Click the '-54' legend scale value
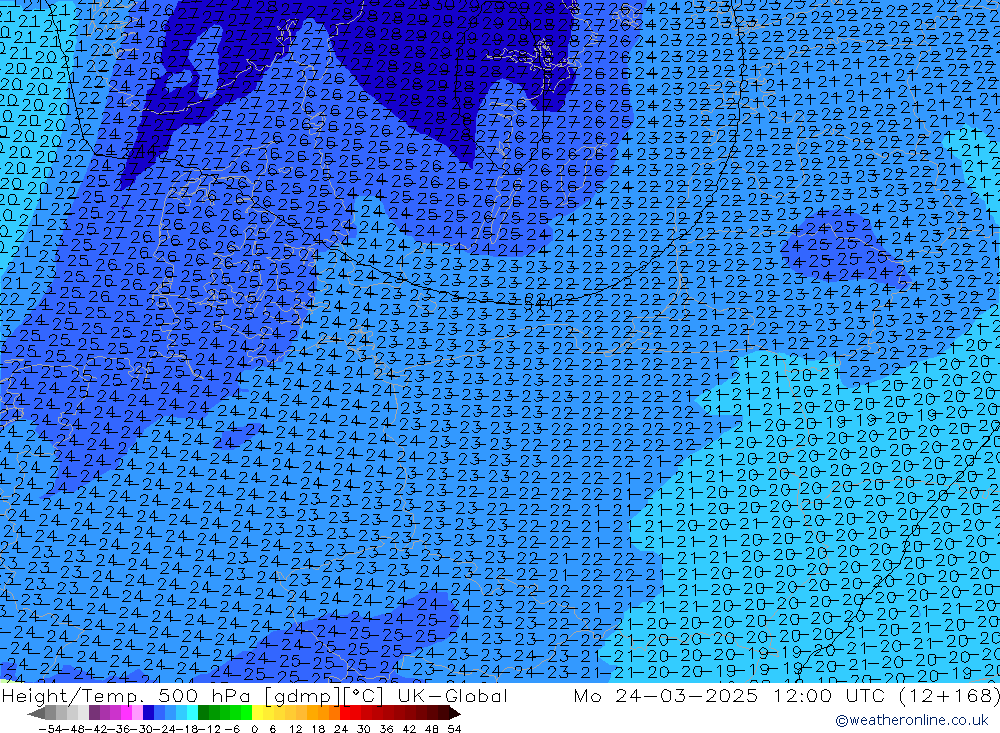Image resolution: width=1000 pixels, height=733 pixels. pyautogui.click(x=50, y=729)
